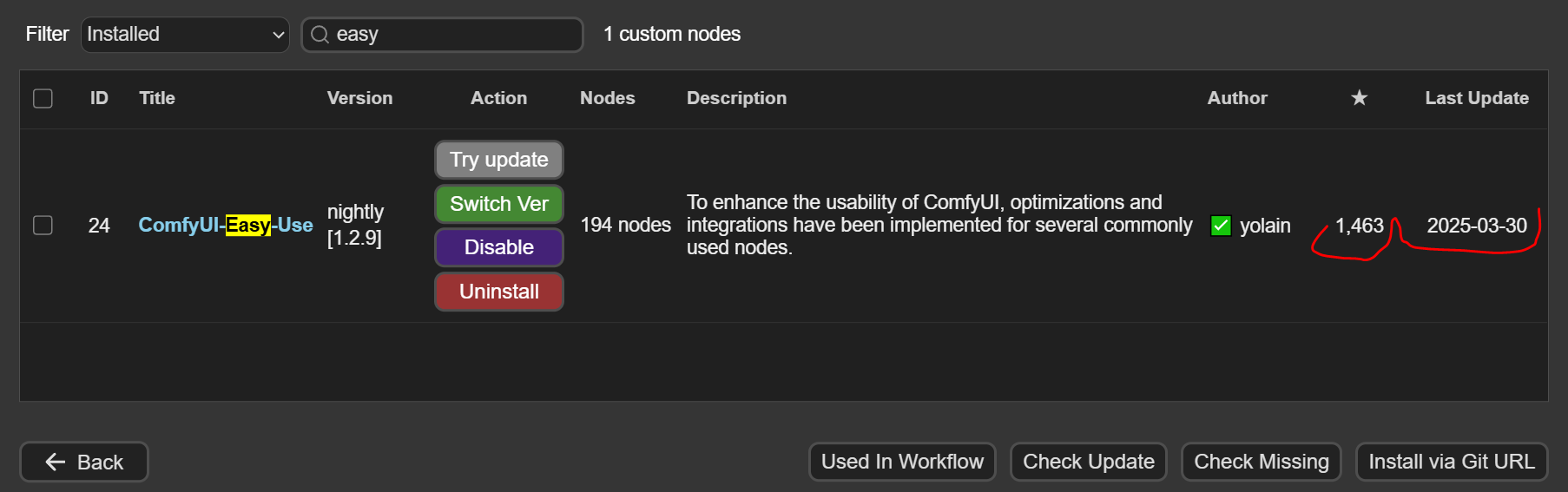Click the Used In Workflow button
Screen dimensions: 1568x492
pos(902,462)
